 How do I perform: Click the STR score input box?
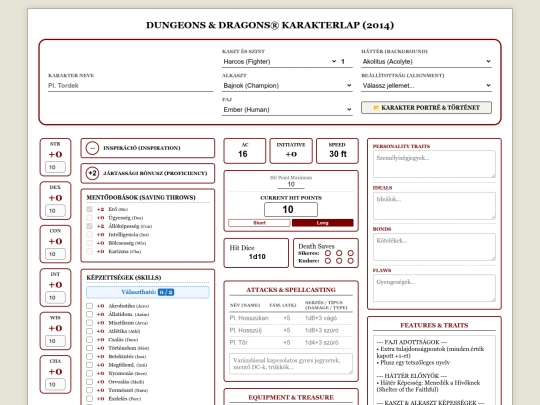point(55,167)
